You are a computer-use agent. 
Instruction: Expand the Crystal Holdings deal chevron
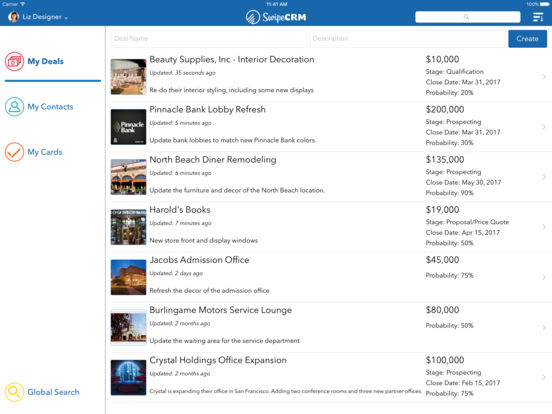pyautogui.click(x=544, y=377)
